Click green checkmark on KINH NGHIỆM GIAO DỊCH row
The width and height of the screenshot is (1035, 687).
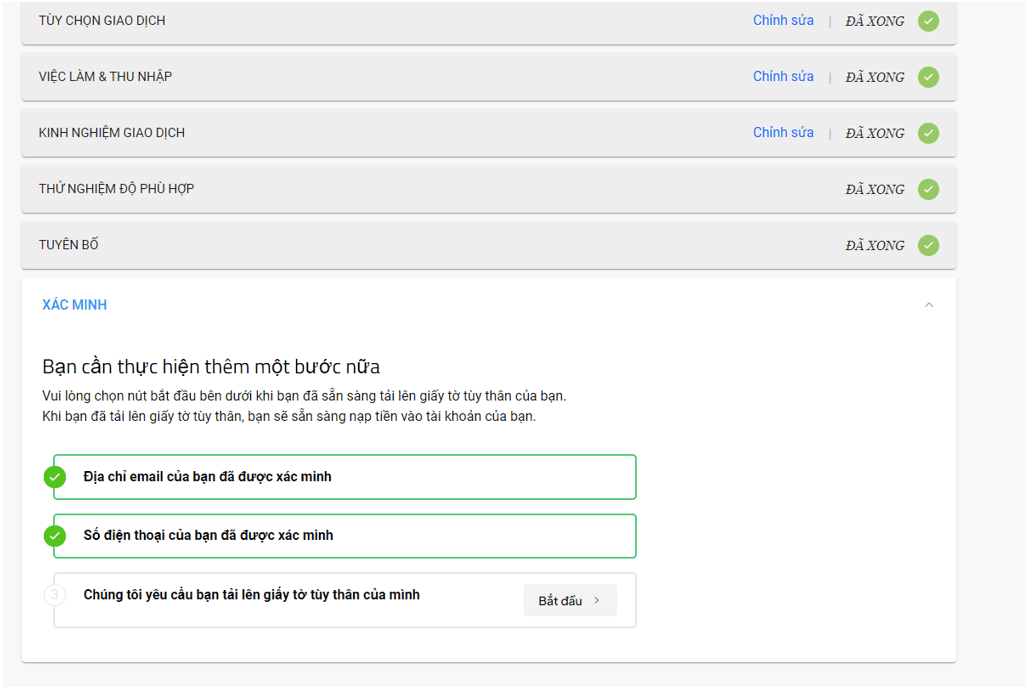click(x=928, y=133)
